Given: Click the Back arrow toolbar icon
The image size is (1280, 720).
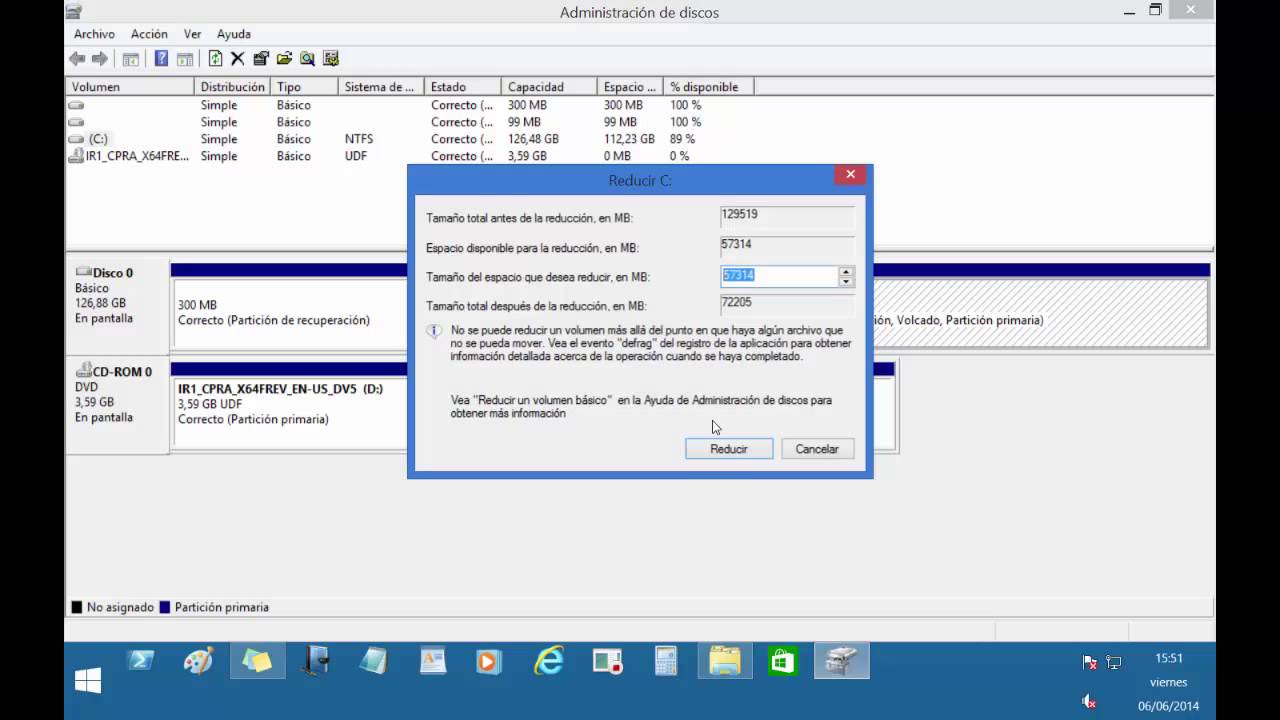Looking at the screenshot, I should tap(77, 59).
